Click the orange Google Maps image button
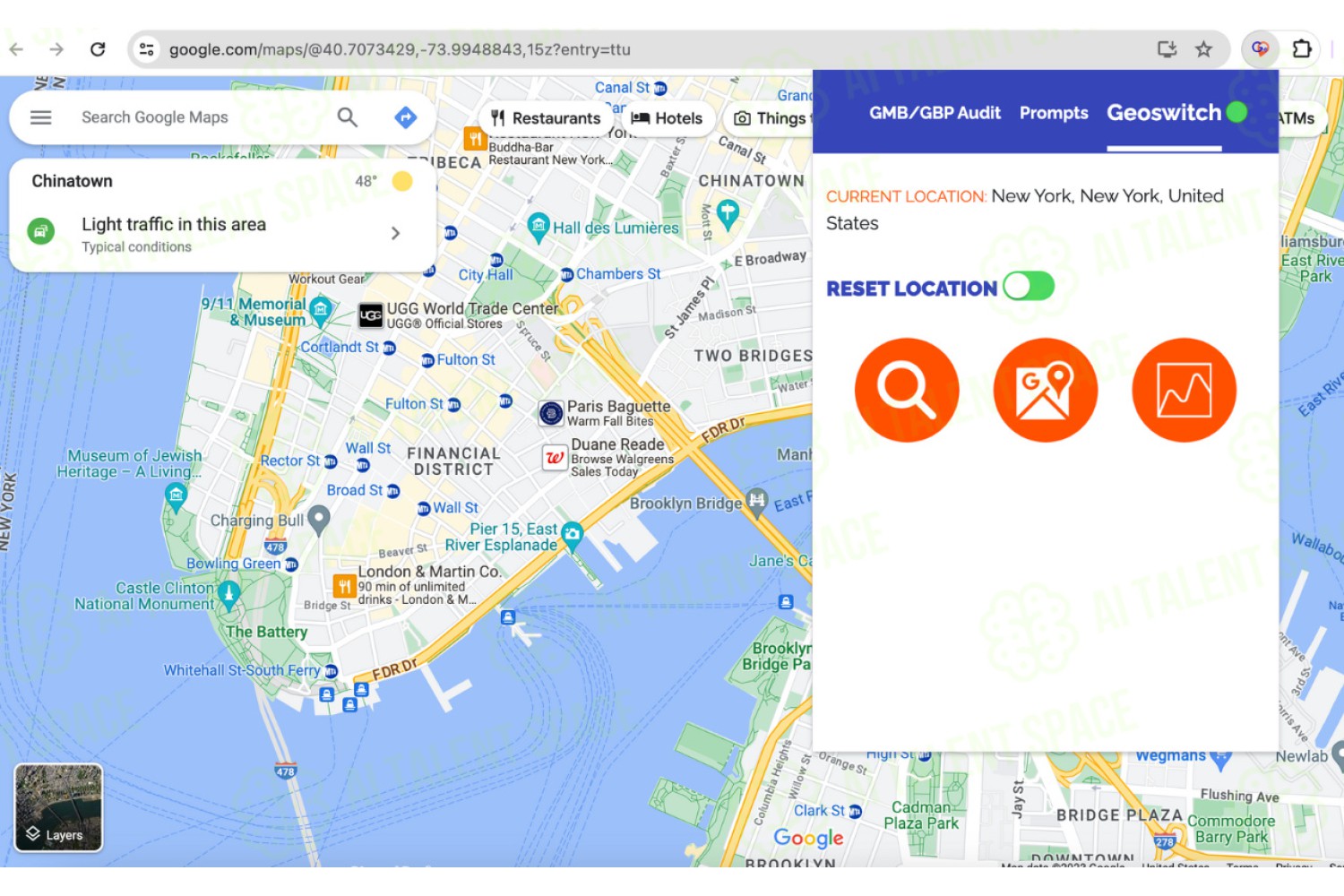1344x896 pixels. 1046,390
